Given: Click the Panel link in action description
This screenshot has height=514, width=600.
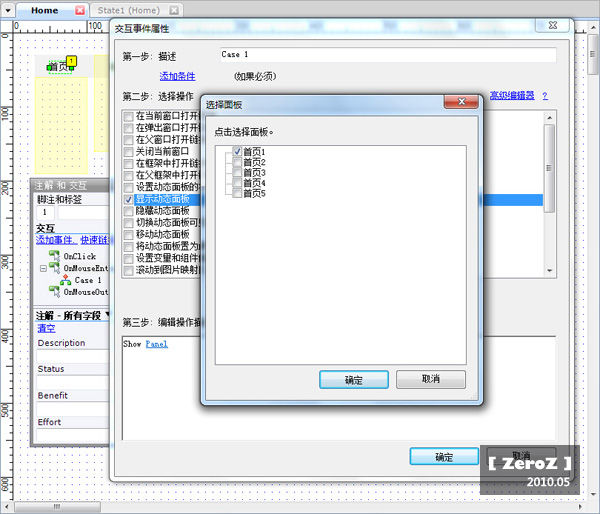Looking at the screenshot, I should pyautogui.click(x=157, y=344).
